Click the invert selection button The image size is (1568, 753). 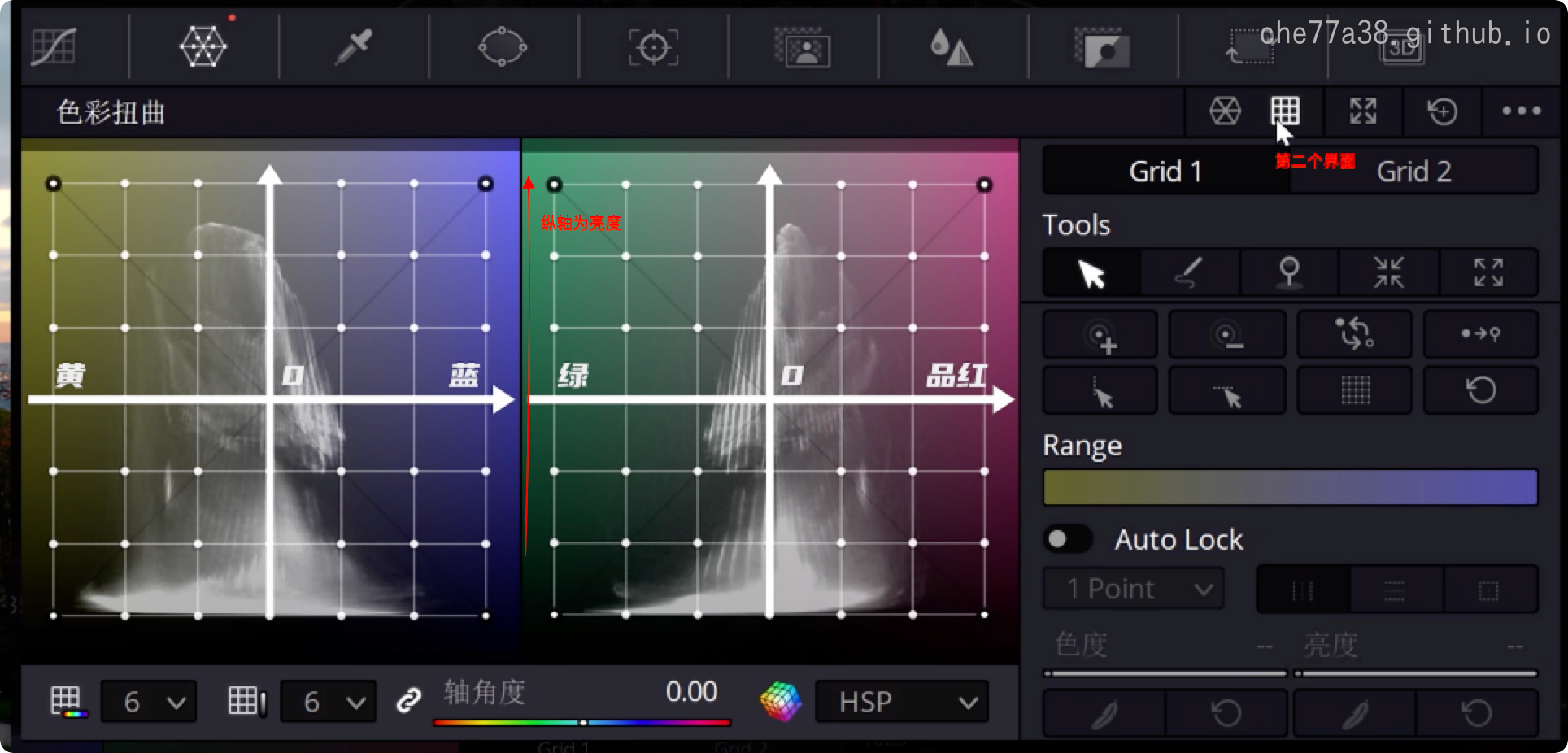(x=1354, y=334)
